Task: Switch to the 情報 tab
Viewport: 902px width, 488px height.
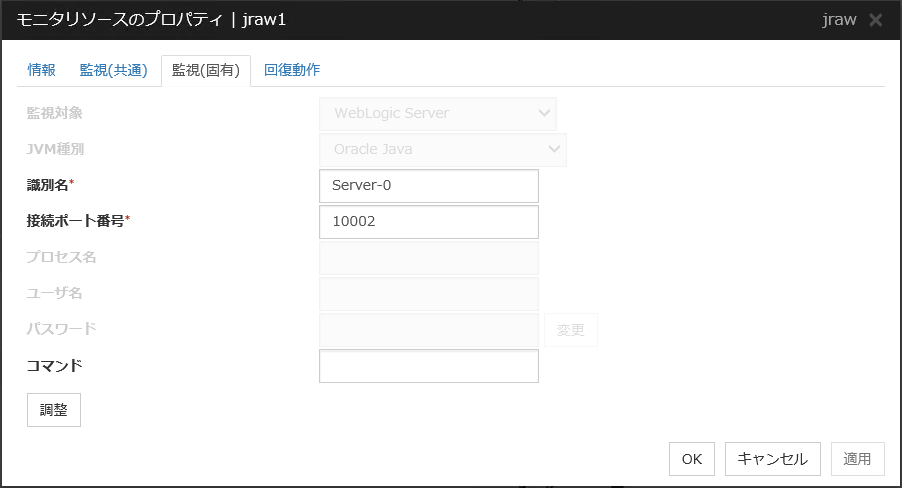Action: point(42,70)
